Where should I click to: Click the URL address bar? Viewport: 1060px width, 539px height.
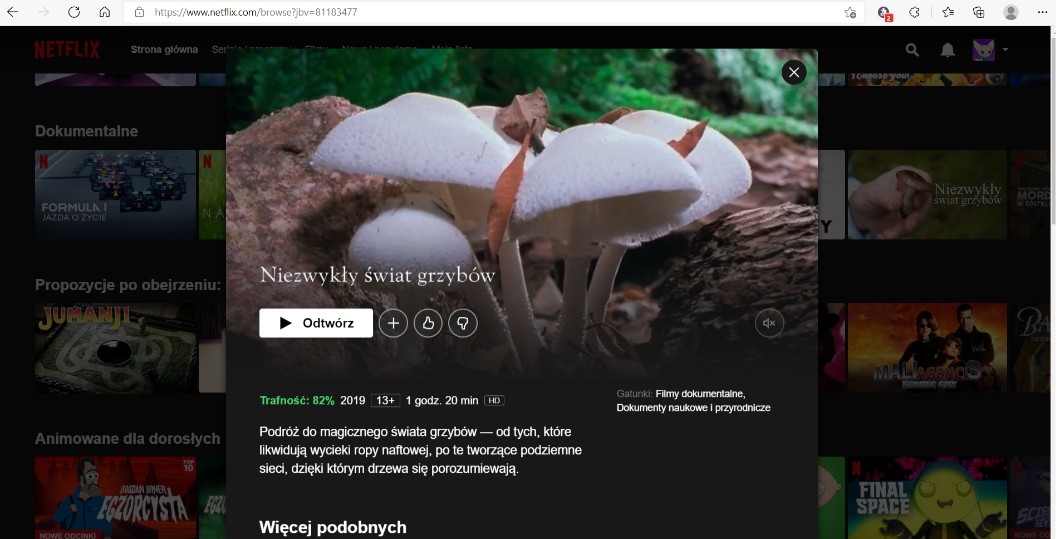coord(480,12)
